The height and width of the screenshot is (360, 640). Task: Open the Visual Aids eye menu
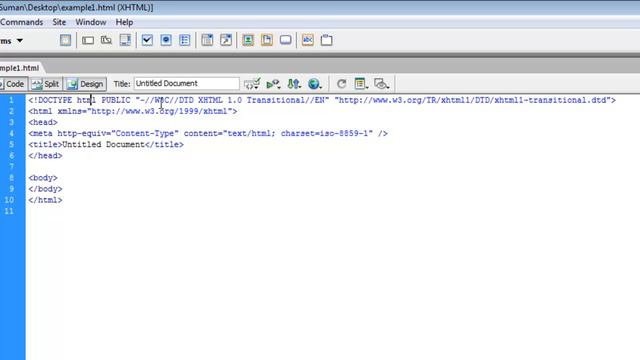pyautogui.click(x=381, y=84)
